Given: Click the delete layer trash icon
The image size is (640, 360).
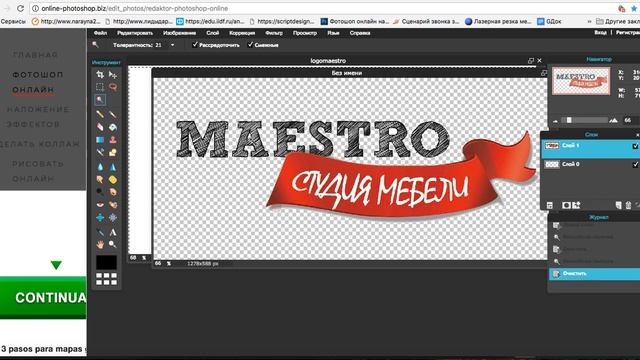Looking at the screenshot, I should [629, 205].
